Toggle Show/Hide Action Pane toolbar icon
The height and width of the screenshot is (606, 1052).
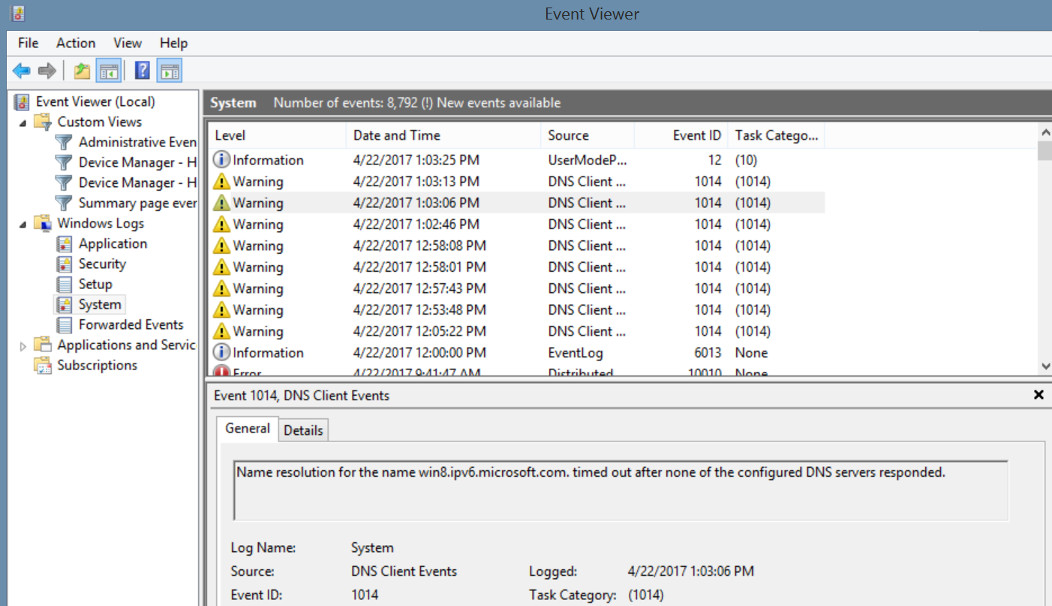[x=170, y=70]
